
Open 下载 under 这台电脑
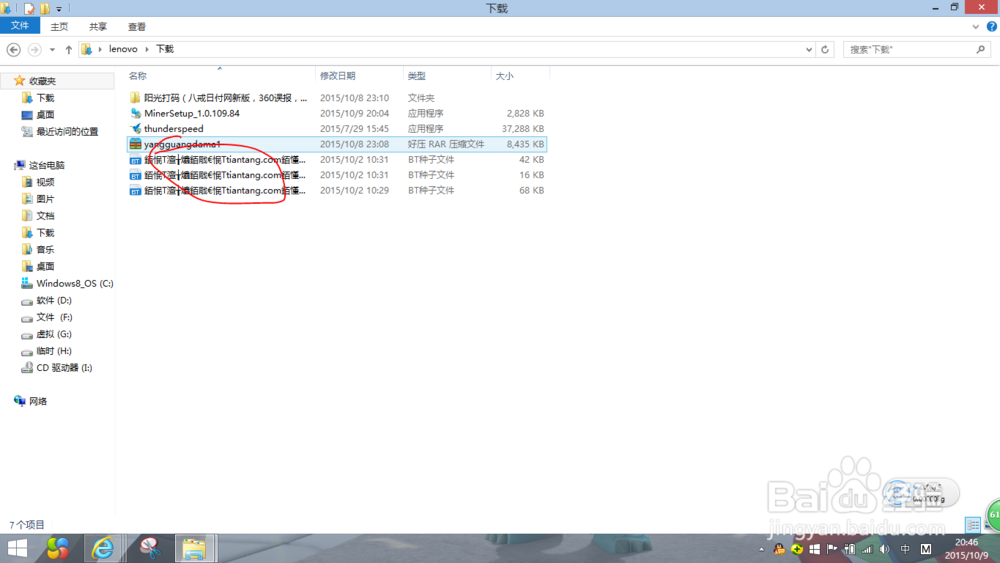[45, 233]
